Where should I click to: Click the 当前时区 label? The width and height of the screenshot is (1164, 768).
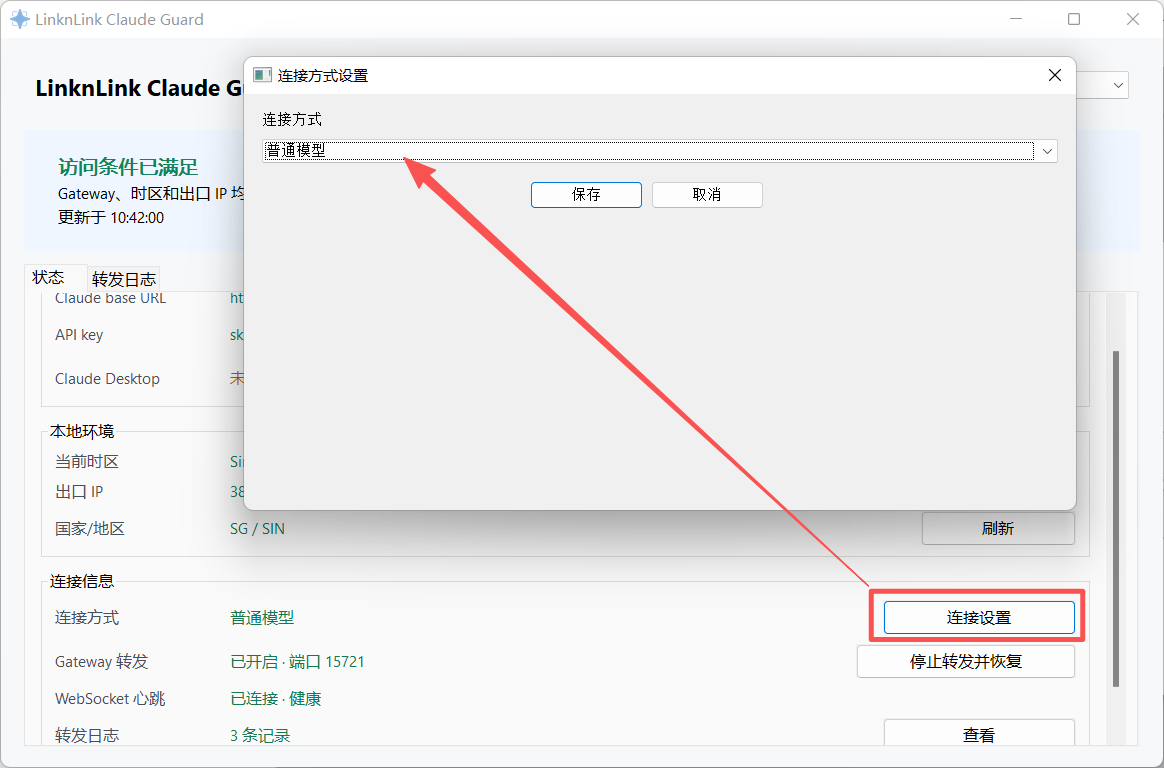(x=87, y=462)
